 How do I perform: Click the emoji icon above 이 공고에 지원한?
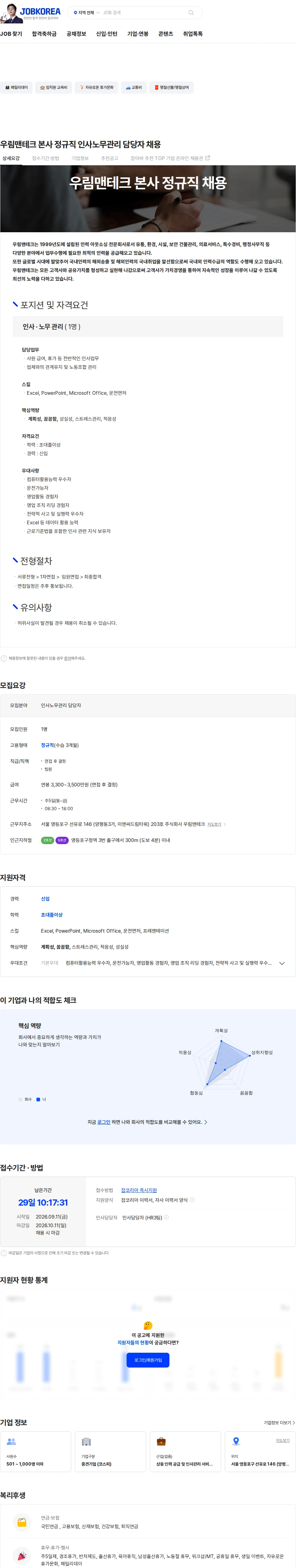pos(148,1325)
